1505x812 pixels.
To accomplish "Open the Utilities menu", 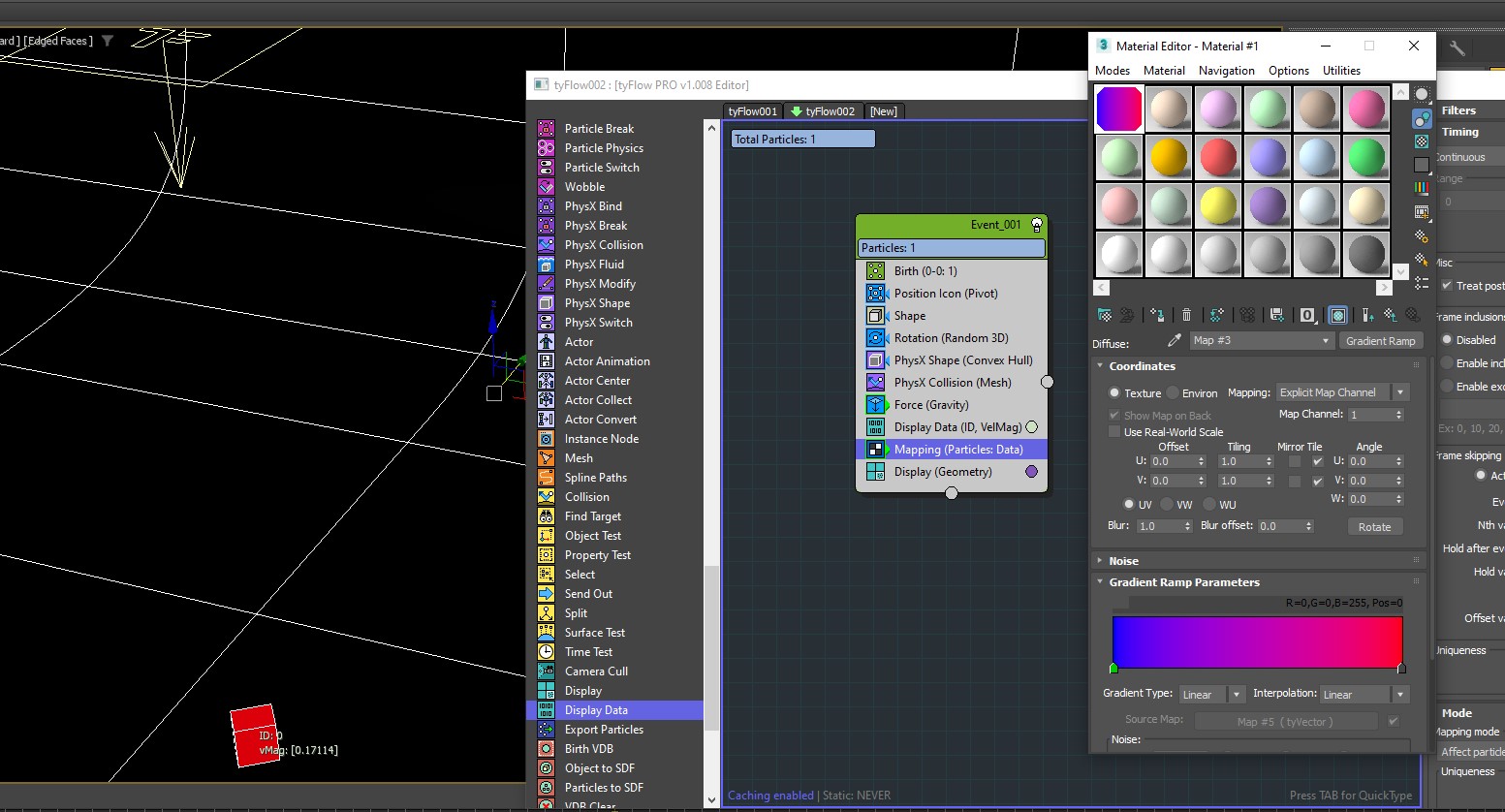I will point(1341,71).
